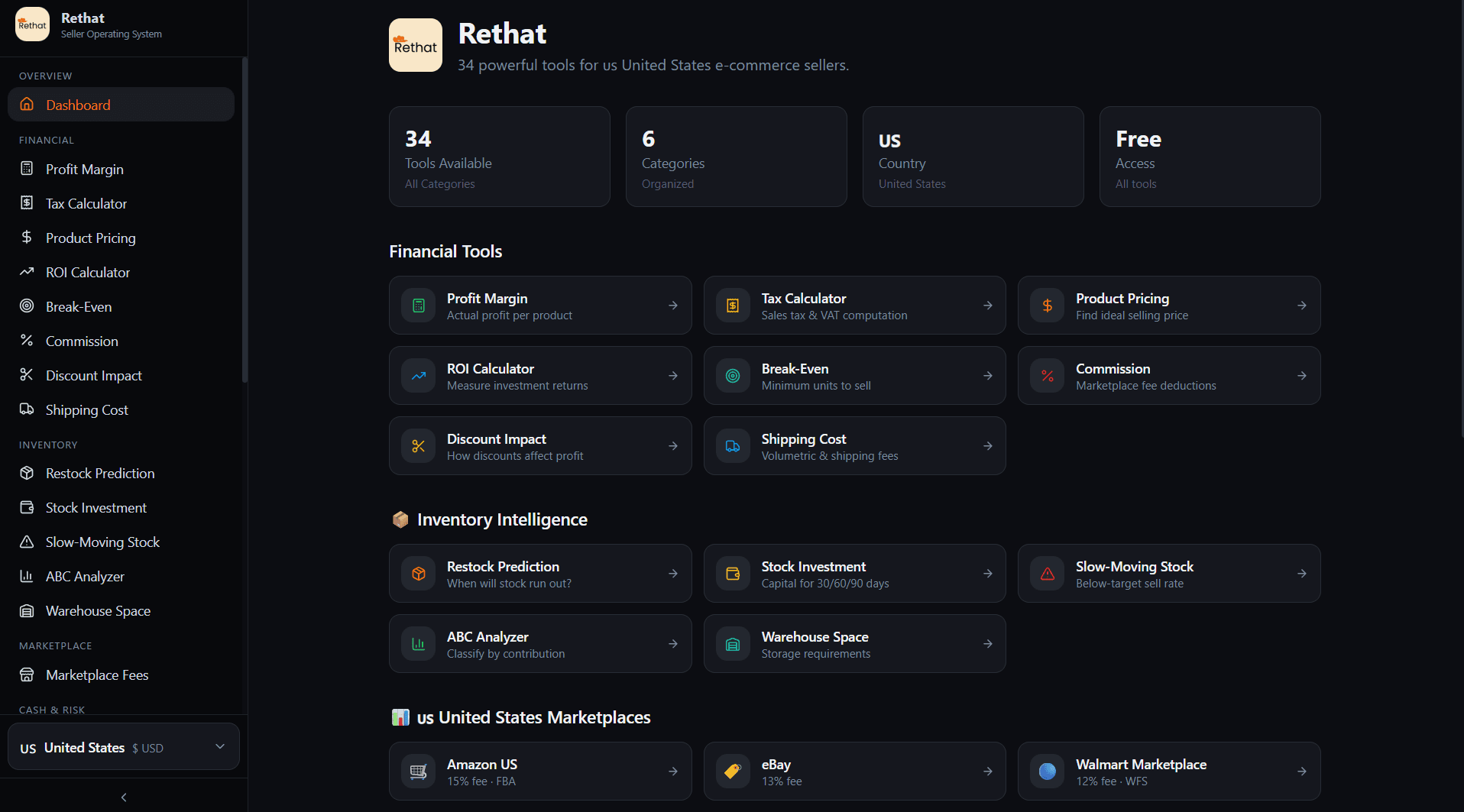1464x812 pixels.
Task: Open the Restock Prediction tool card
Action: [540, 573]
